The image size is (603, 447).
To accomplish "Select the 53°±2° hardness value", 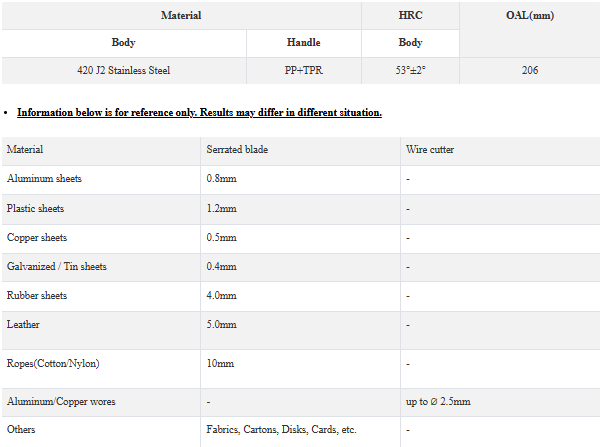I will tap(410, 70).
